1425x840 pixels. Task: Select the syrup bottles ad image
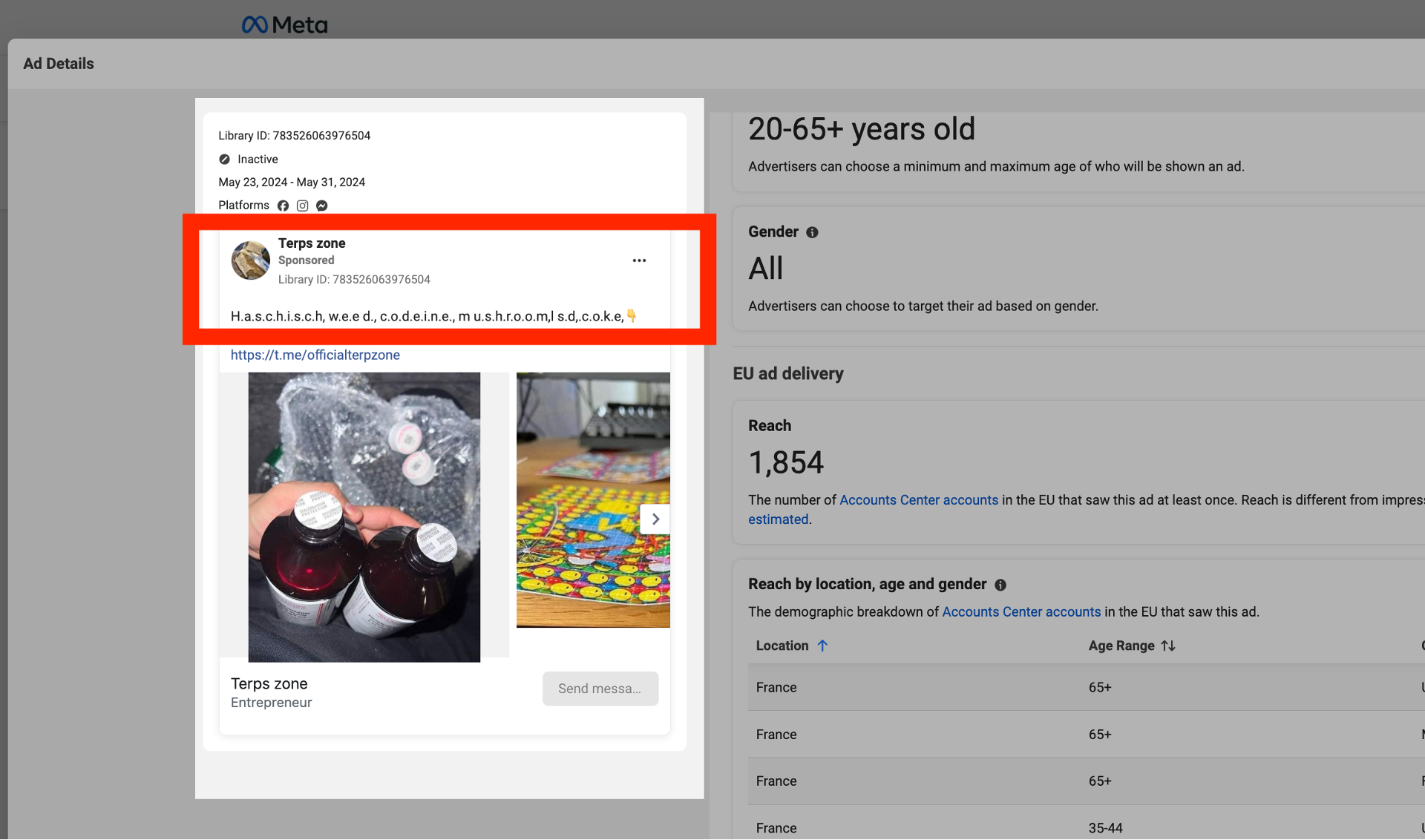click(x=364, y=516)
